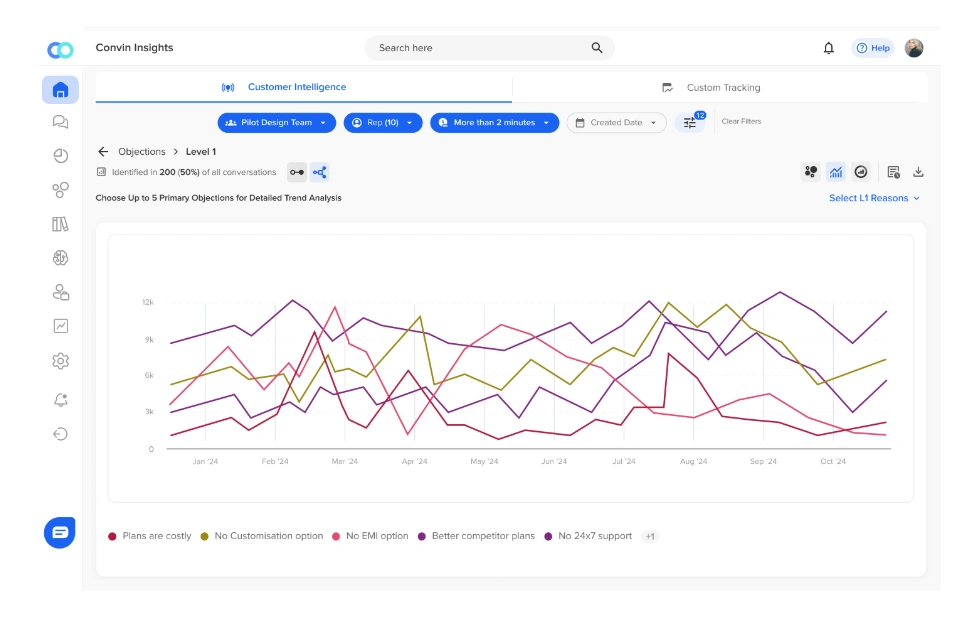Expand the Rep (10) filter dropdown

point(381,124)
